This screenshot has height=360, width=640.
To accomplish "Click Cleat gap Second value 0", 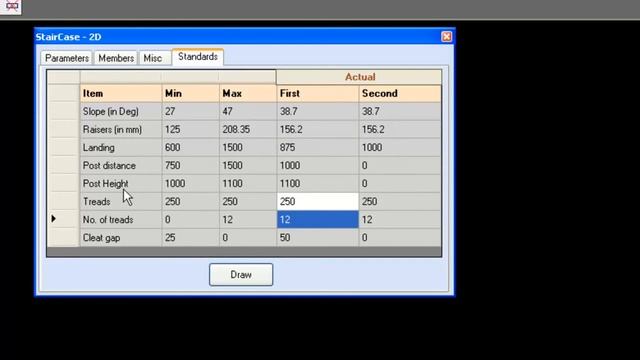I will 400,238.
